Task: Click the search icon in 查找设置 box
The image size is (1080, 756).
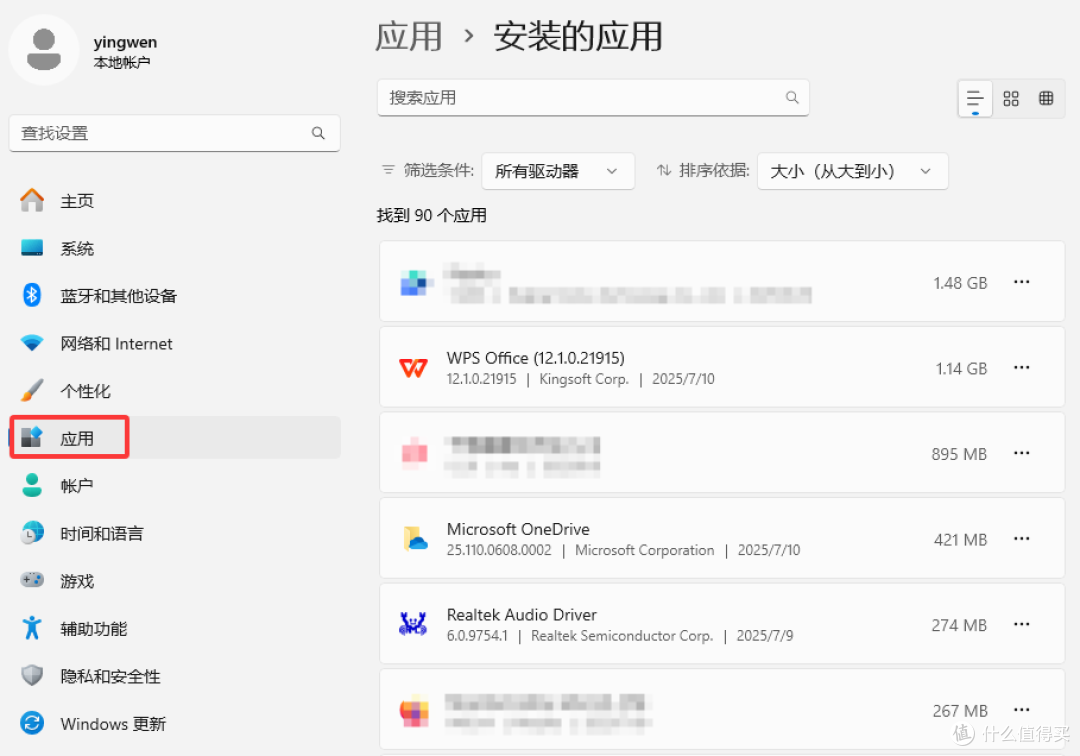Action: click(x=318, y=133)
